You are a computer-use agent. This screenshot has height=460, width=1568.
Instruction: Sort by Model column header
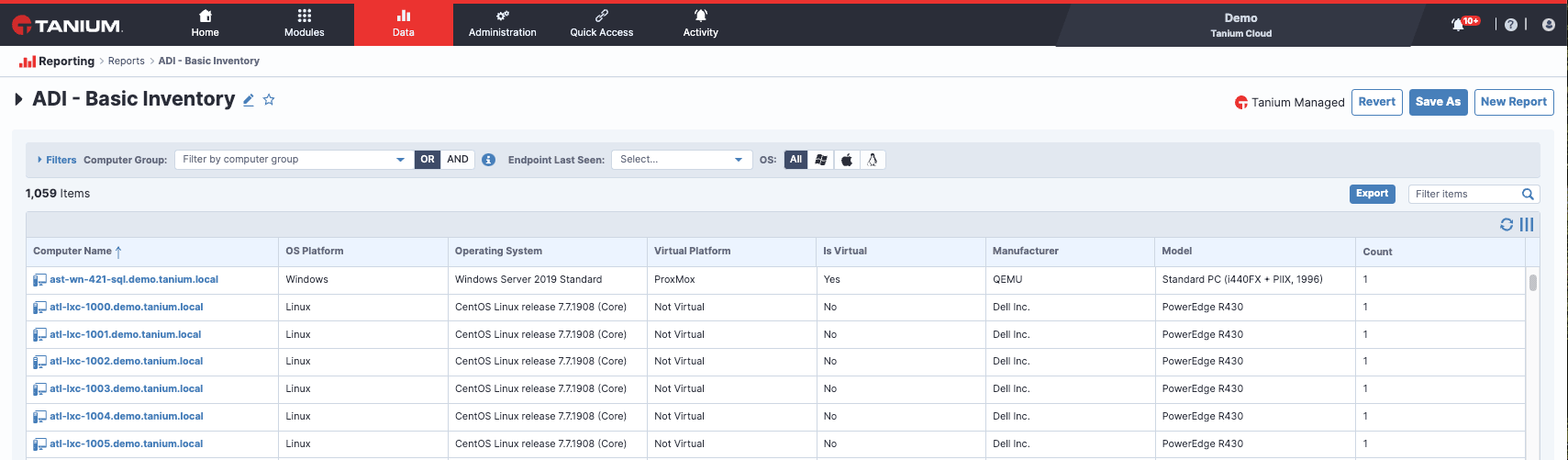(1177, 251)
